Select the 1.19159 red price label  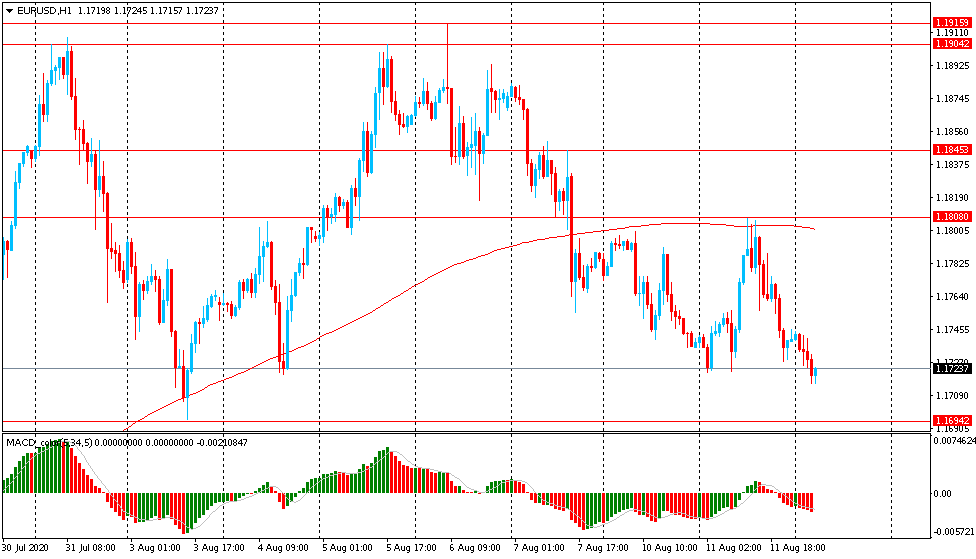952,23
